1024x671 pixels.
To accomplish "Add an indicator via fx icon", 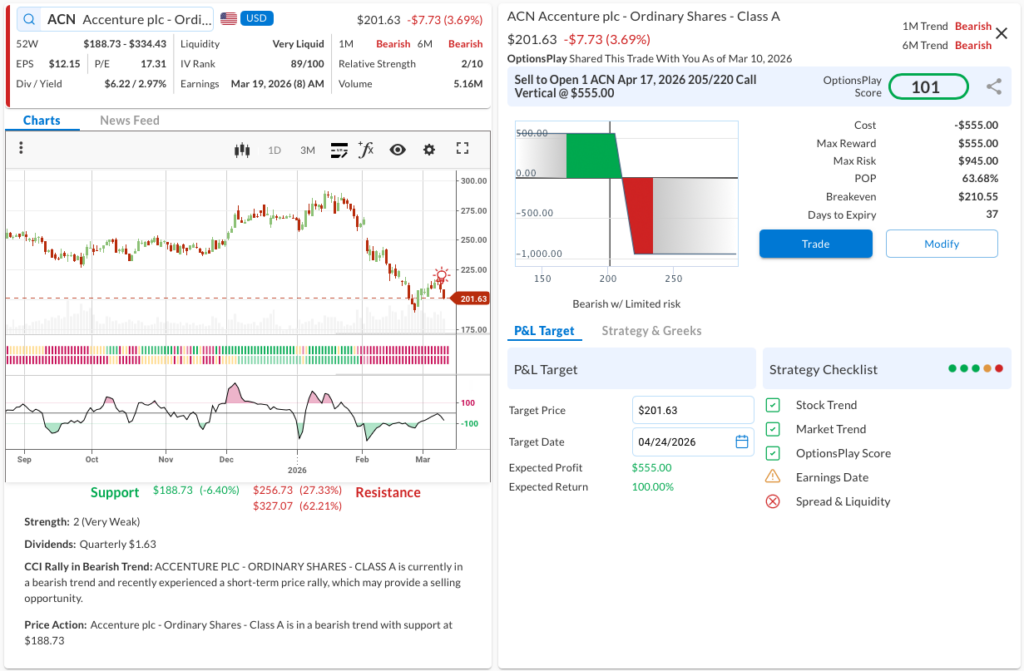I will point(366,150).
